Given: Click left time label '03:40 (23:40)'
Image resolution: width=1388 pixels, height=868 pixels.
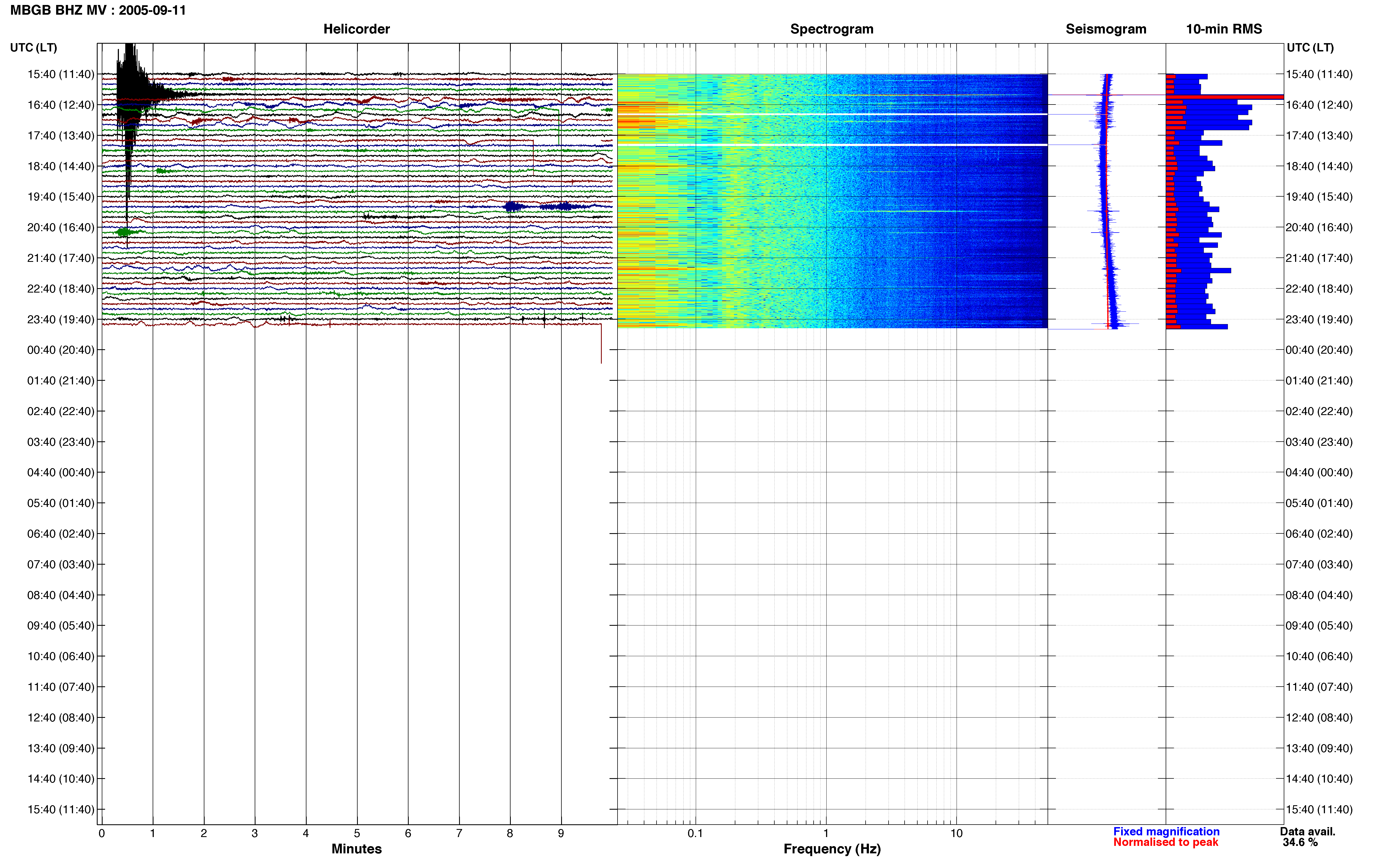Looking at the screenshot, I should point(61,442).
